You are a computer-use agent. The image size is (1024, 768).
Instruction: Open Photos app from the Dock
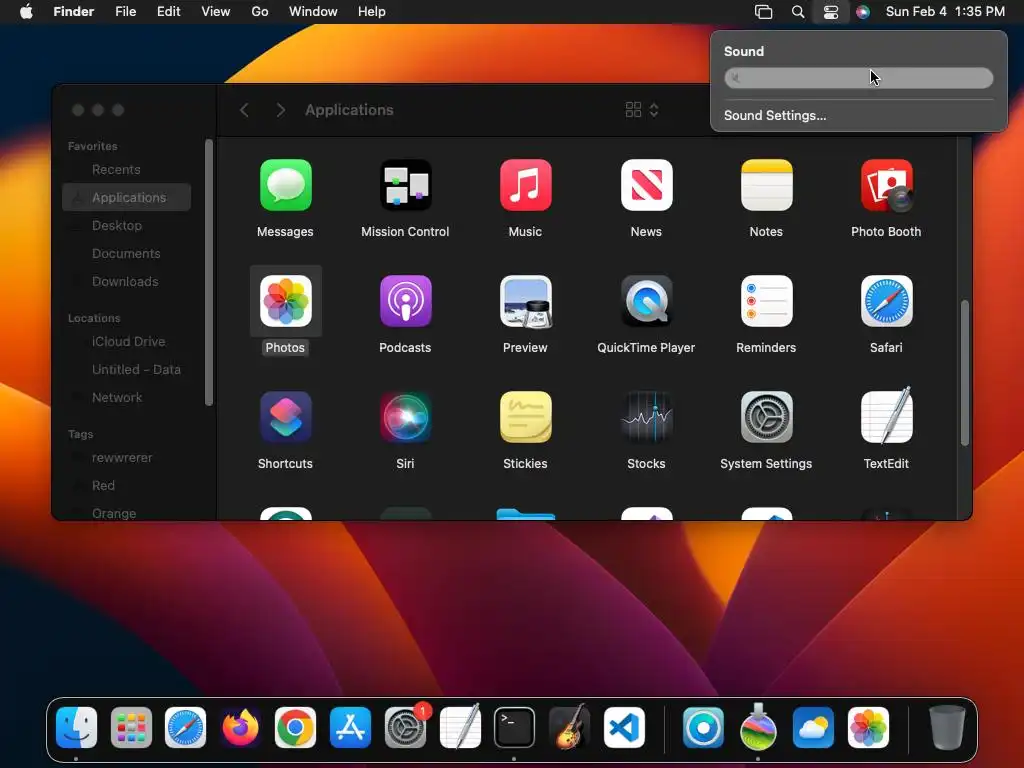click(868, 727)
